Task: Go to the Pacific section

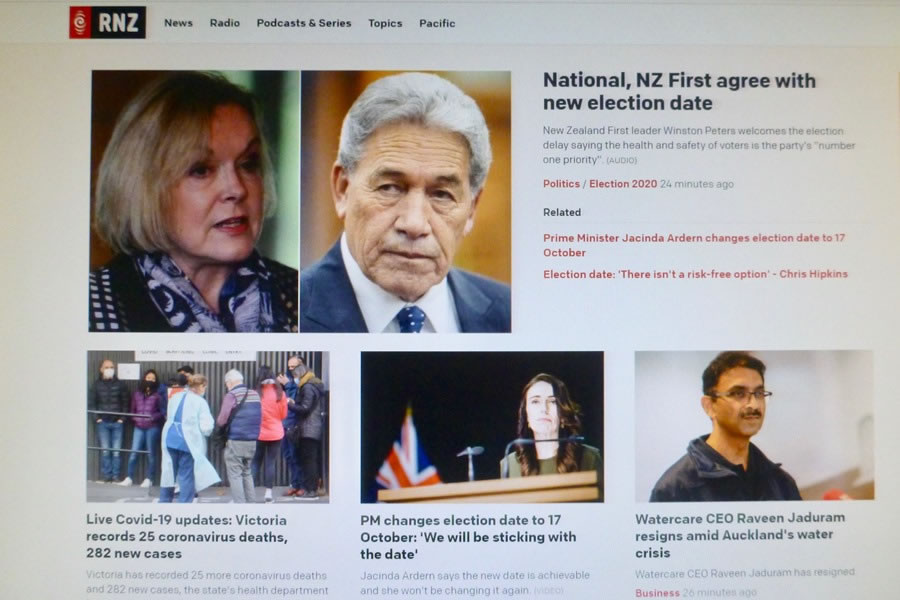Action: [437, 24]
